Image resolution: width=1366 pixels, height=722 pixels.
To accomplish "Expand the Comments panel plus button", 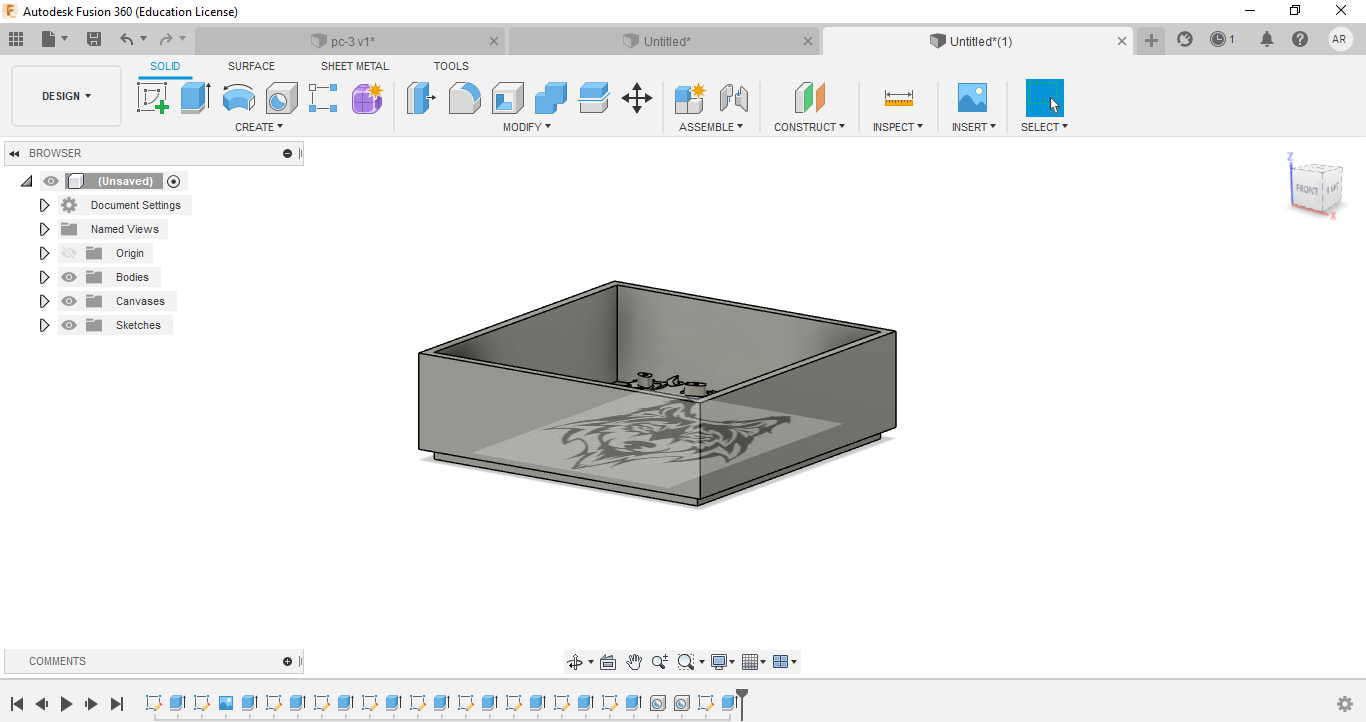I will point(288,662).
